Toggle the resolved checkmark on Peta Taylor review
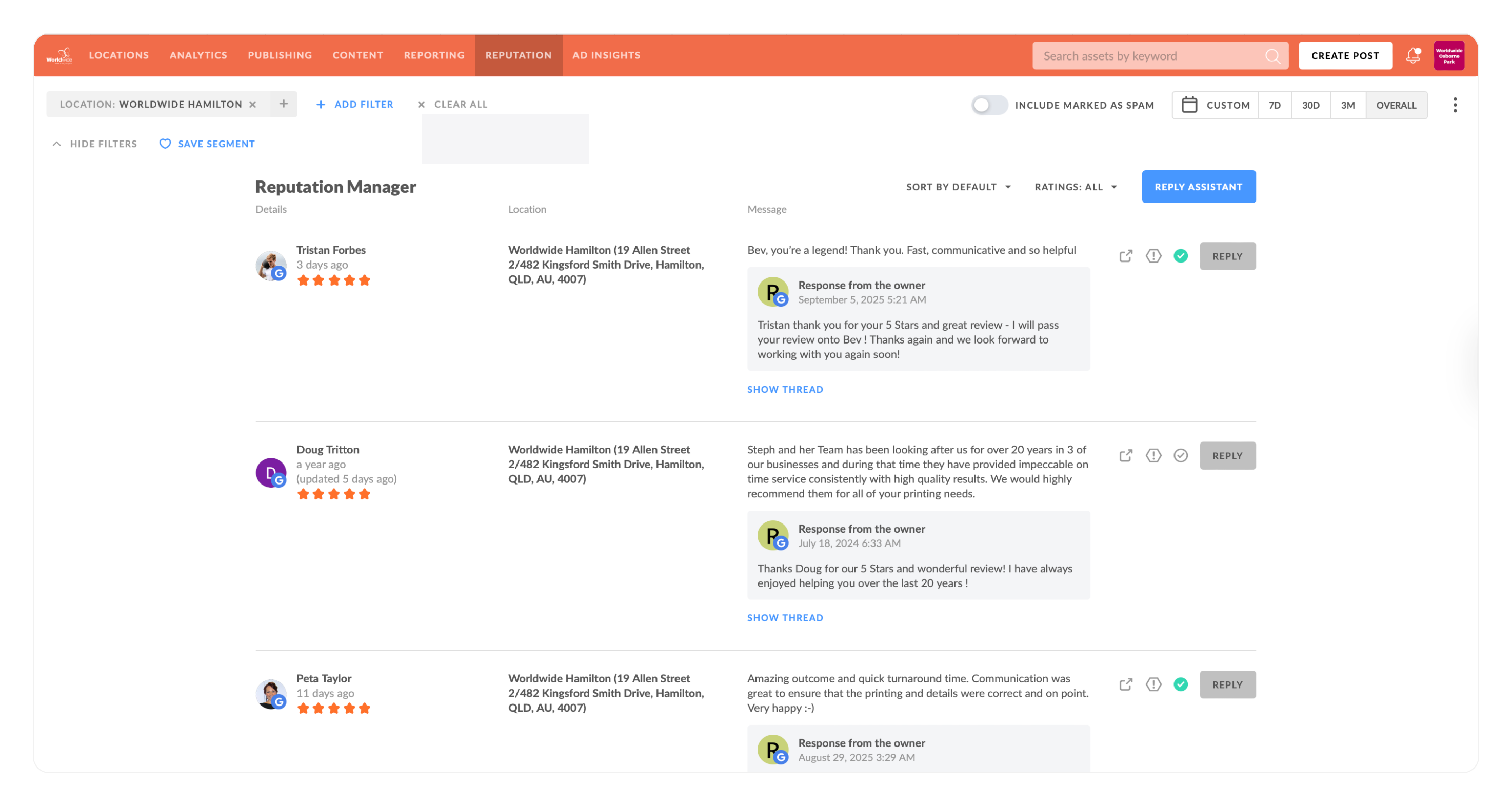Screen dimensions: 1512x806 click(1180, 684)
